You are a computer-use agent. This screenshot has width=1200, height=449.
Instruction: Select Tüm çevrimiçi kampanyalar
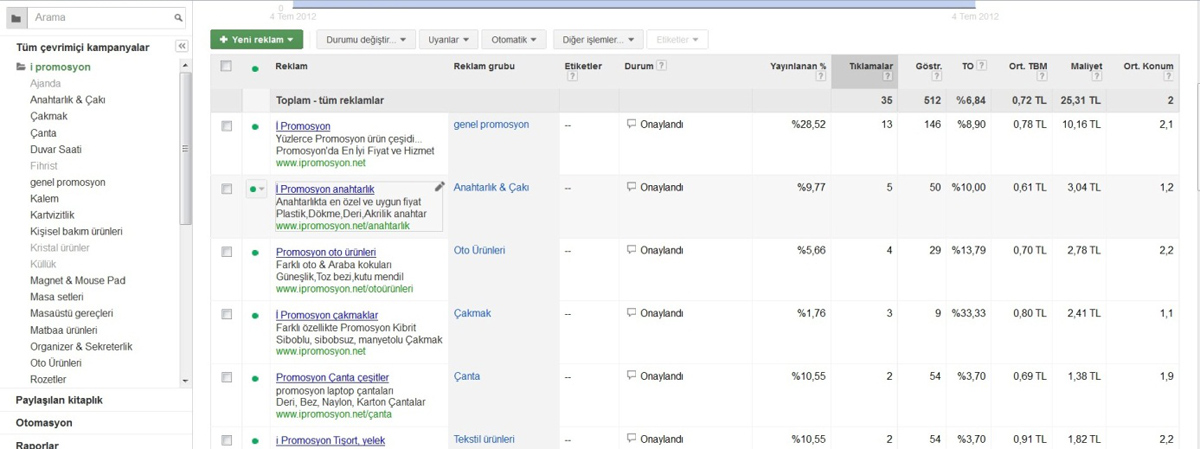[83, 47]
